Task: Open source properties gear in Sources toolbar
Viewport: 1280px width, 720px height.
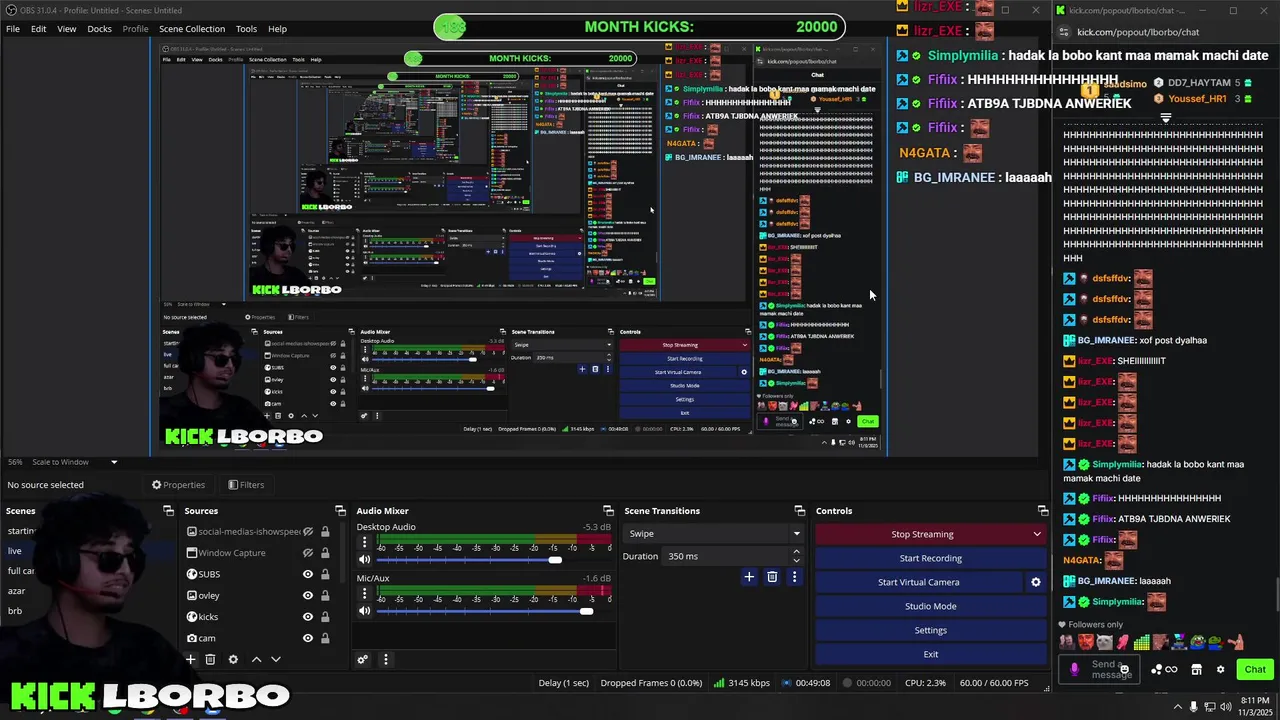Action: 233,659
